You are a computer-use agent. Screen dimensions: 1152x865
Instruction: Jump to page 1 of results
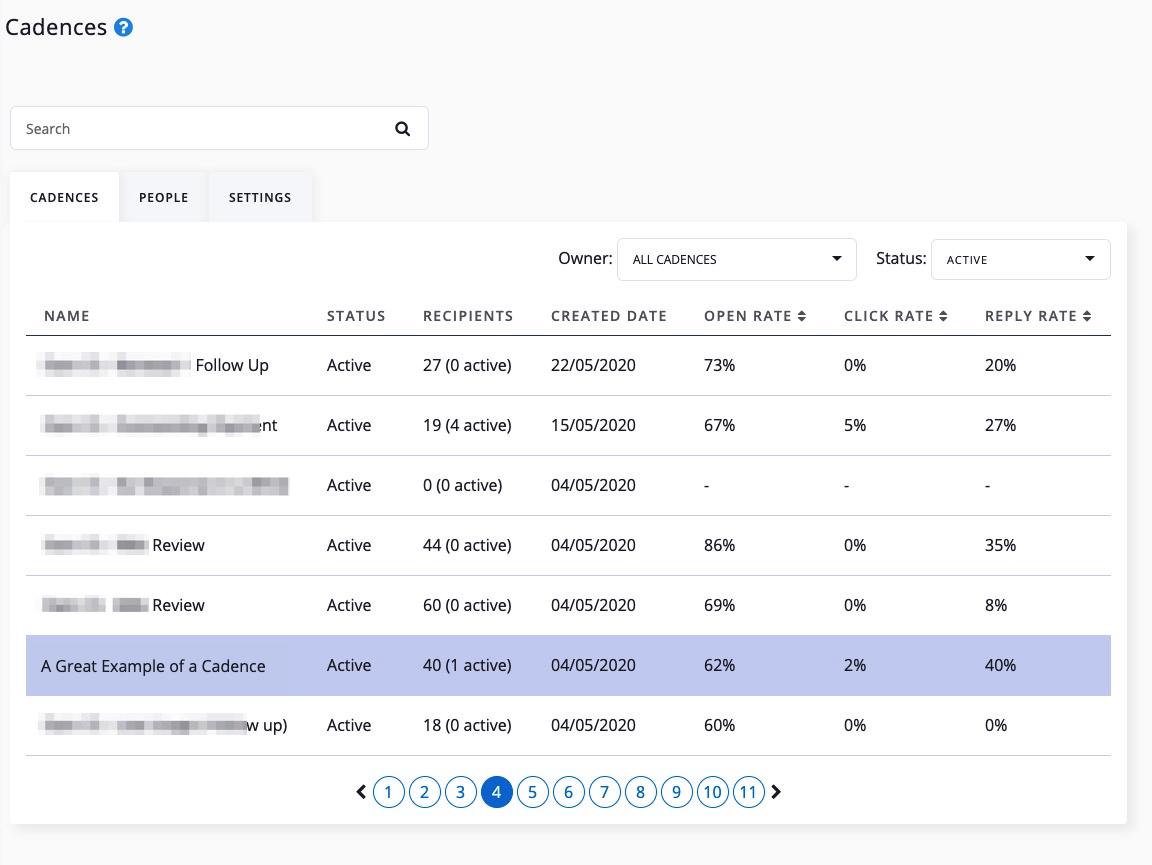coord(389,793)
